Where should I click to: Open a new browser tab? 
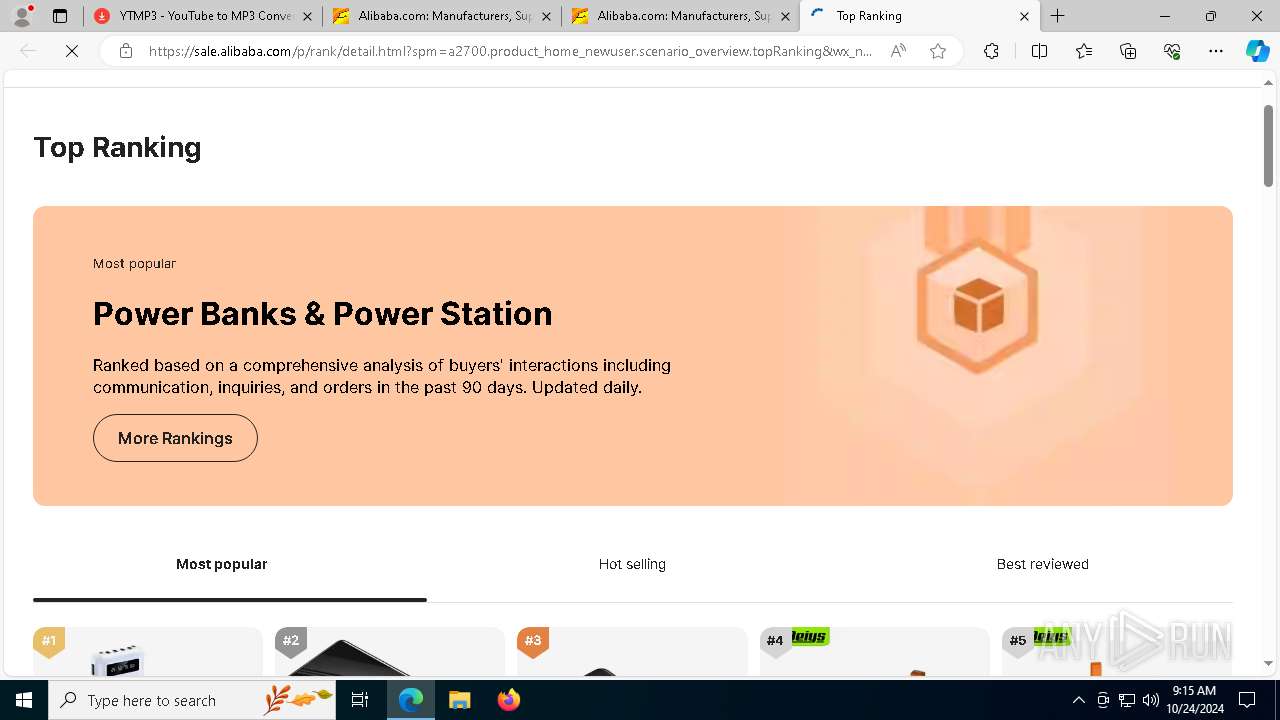1057,16
